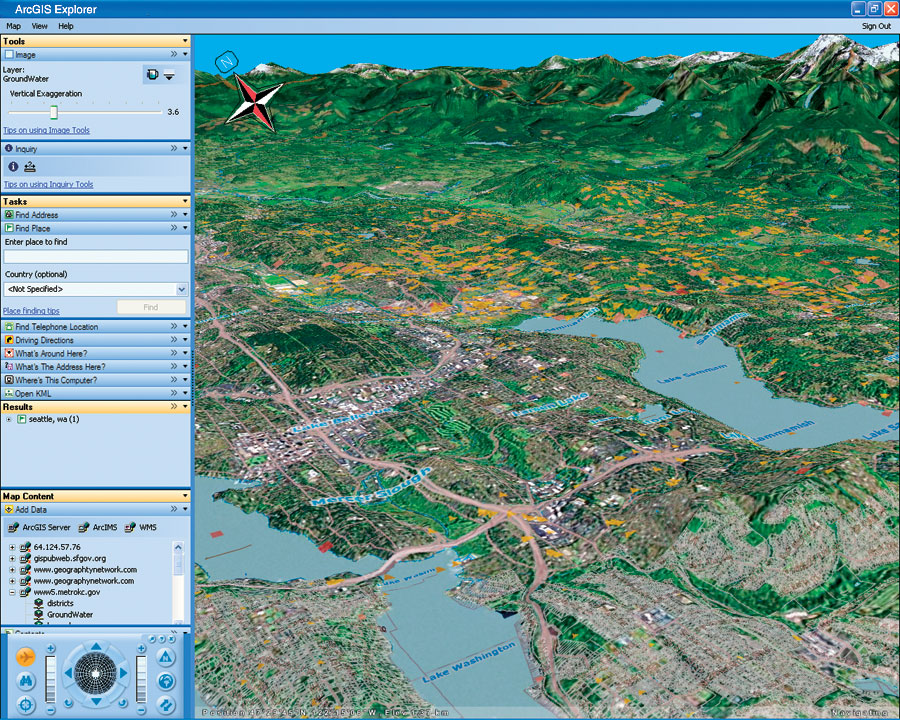This screenshot has width=900, height=720.
Task: Open the Place finding tips link
Action: click(x=31, y=311)
